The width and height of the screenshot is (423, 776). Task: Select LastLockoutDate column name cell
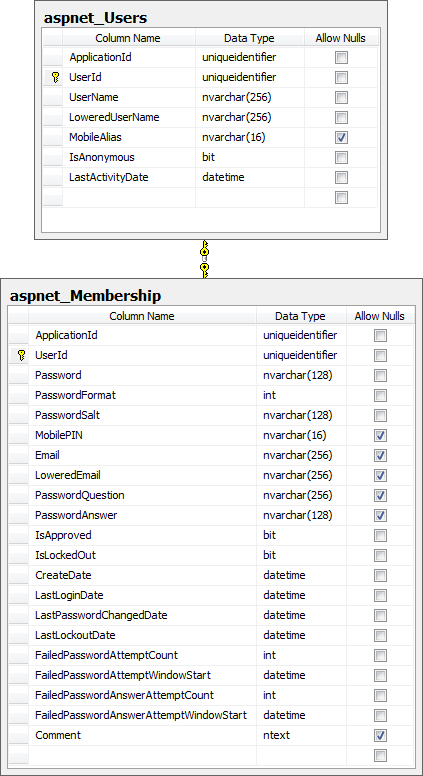coord(142,635)
